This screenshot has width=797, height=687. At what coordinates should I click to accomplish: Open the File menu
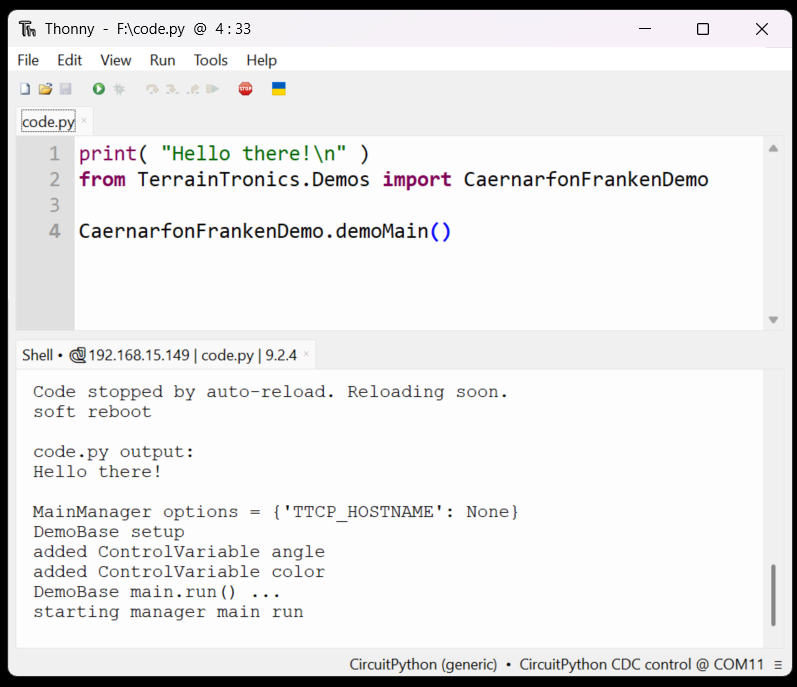coord(28,60)
